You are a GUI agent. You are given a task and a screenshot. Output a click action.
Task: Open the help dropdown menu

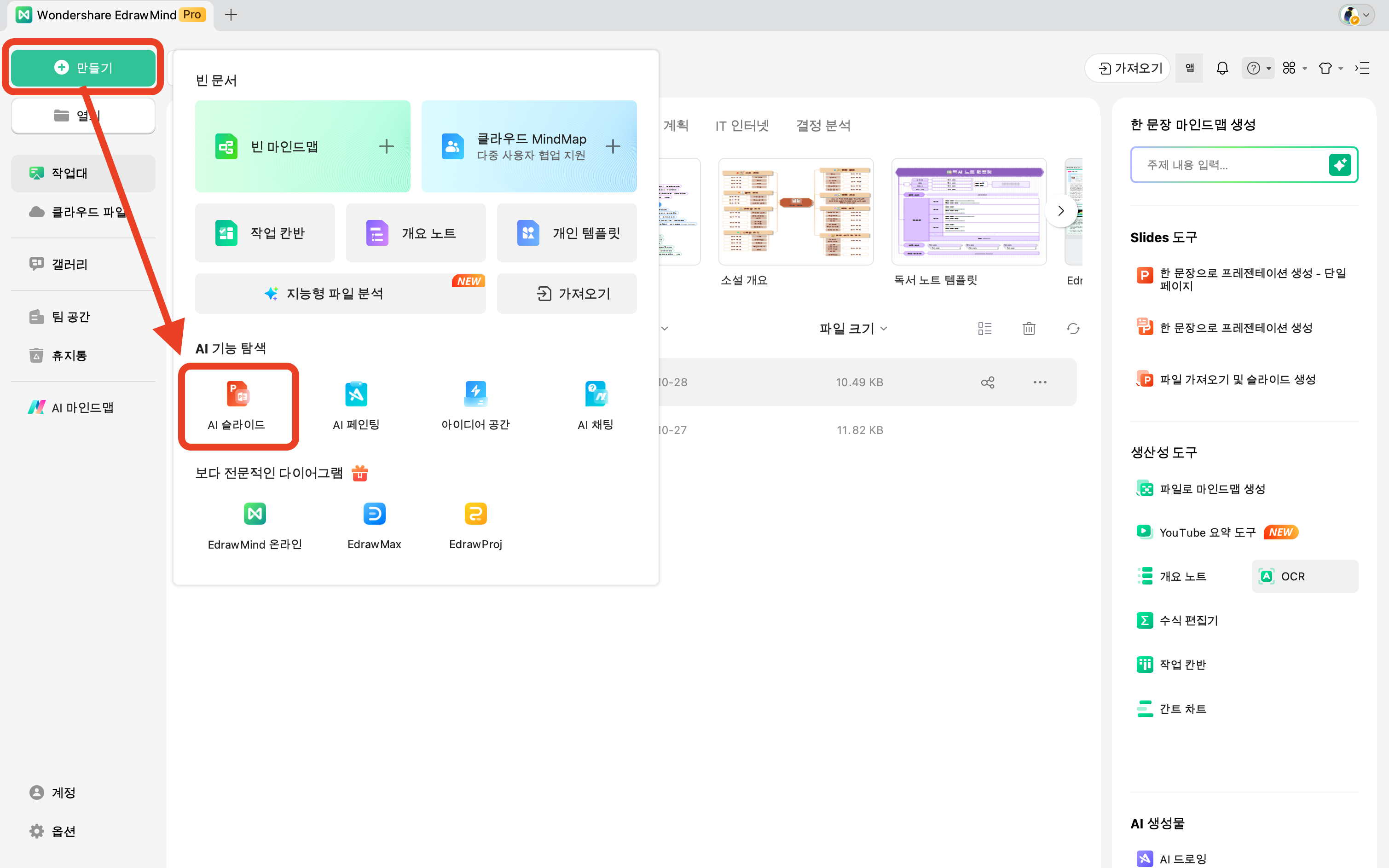[1257, 68]
